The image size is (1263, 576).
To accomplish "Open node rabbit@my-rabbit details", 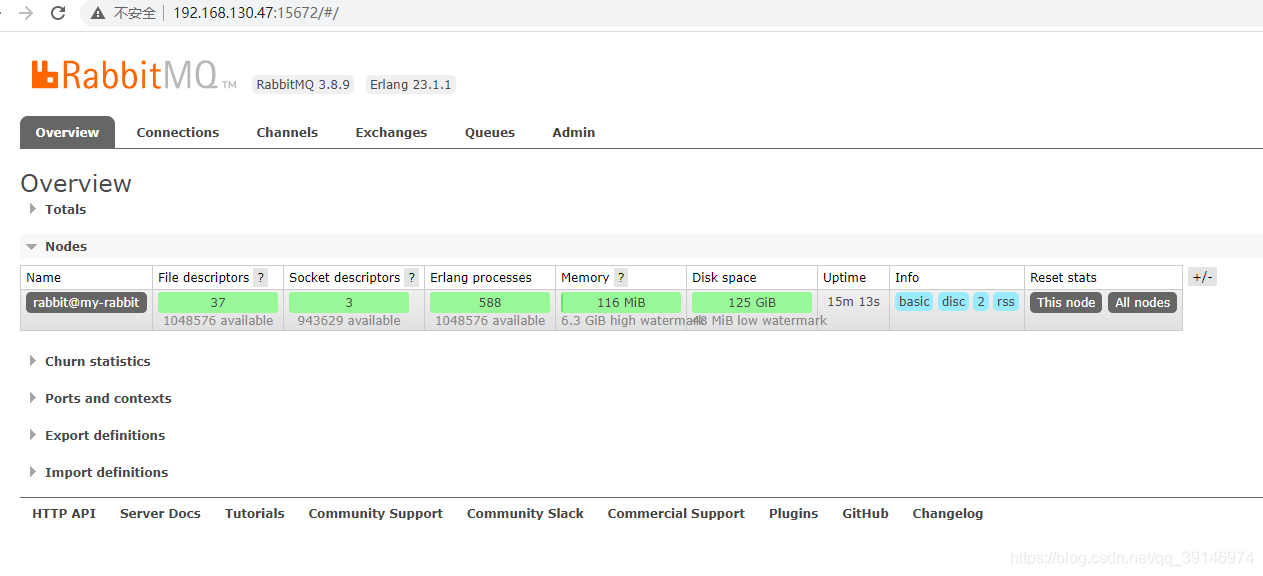I will (87, 302).
